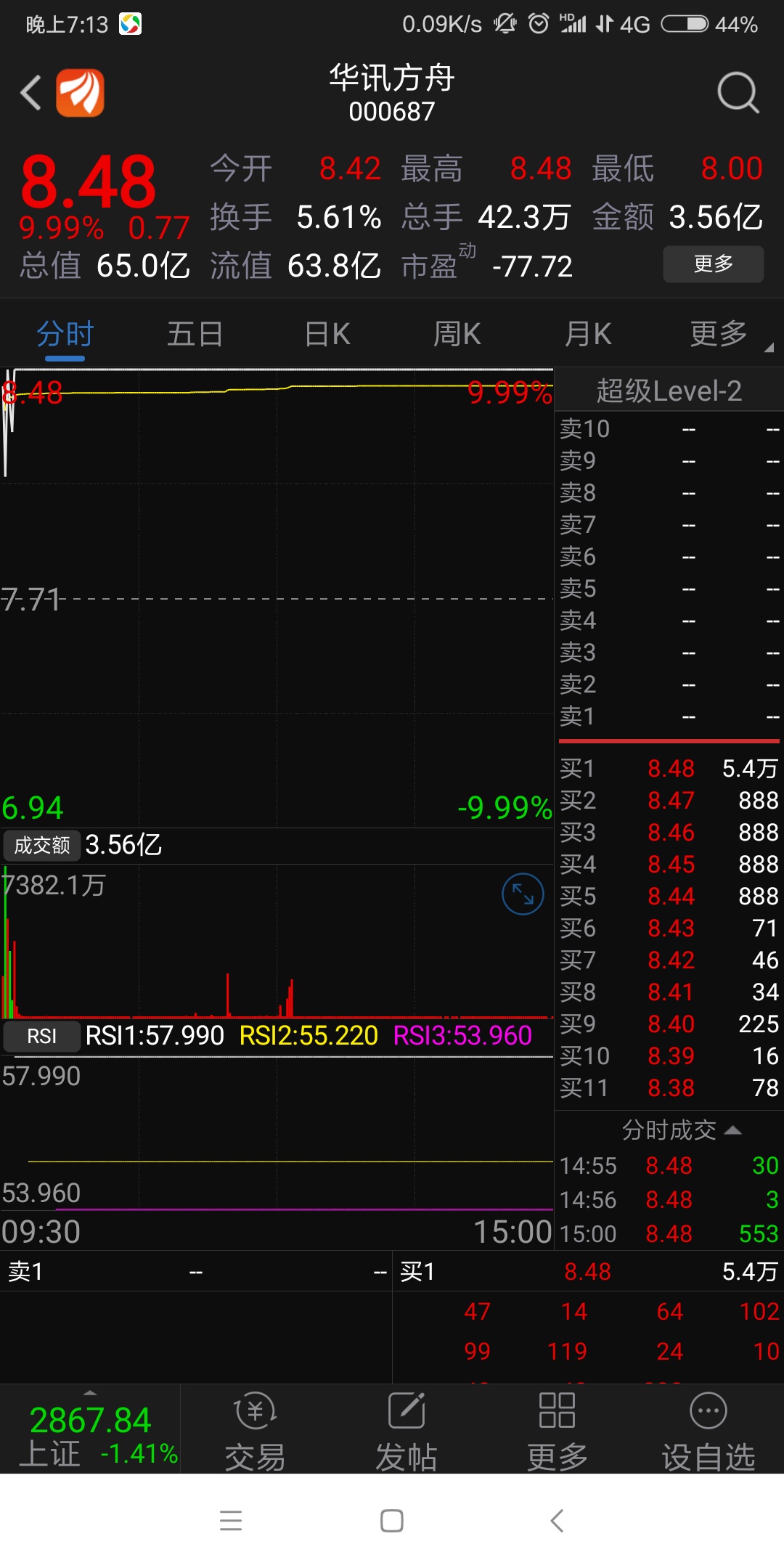The width and height of the screenshot is (784, 1568).
Task: Tap the 买10 row at 8.39
Action: pyautogui.click(x=669, y=1055)
